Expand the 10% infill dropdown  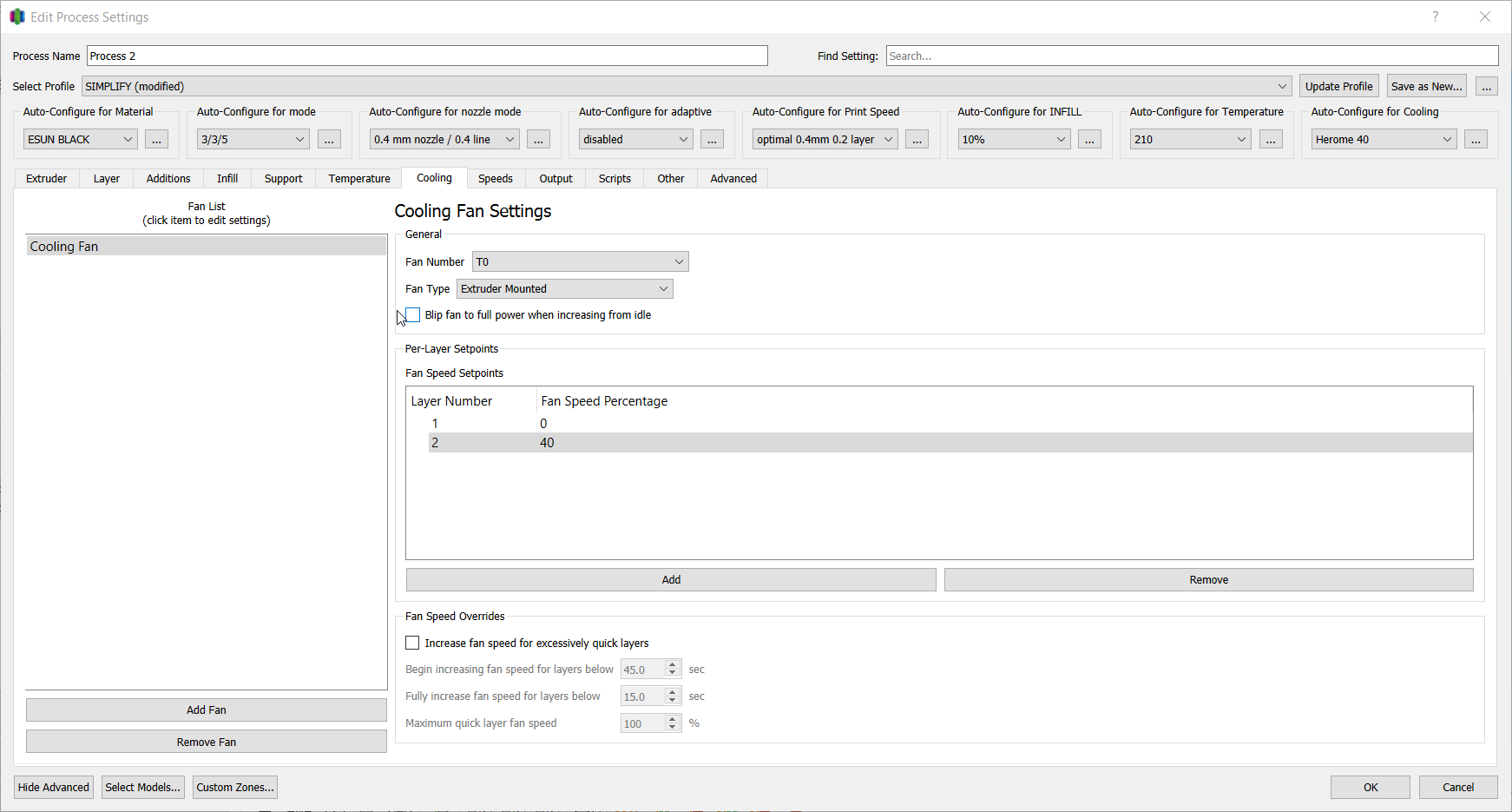click(x=1014, y=139)
